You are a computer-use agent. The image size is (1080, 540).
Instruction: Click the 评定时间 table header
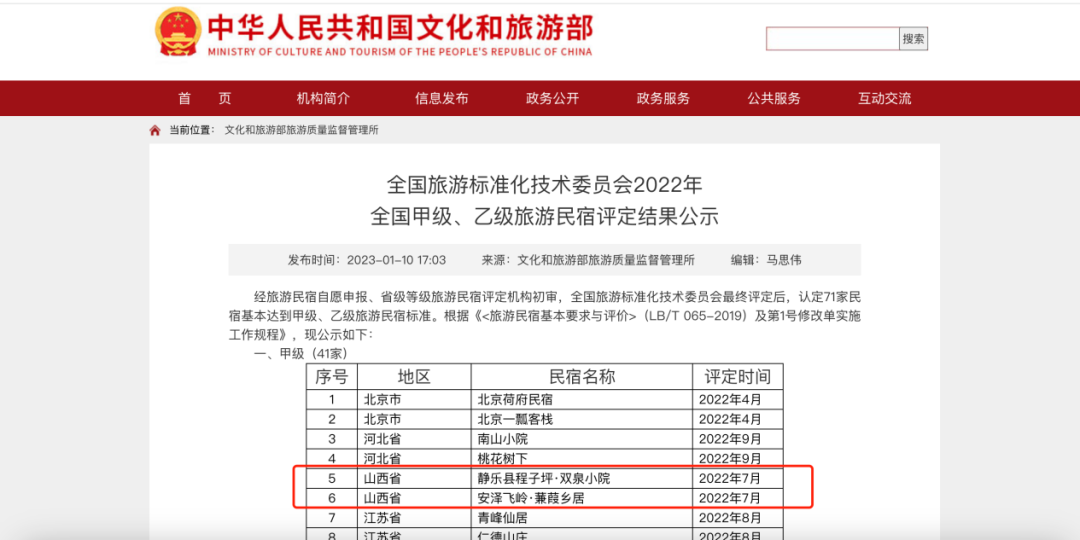coord(737,377)
